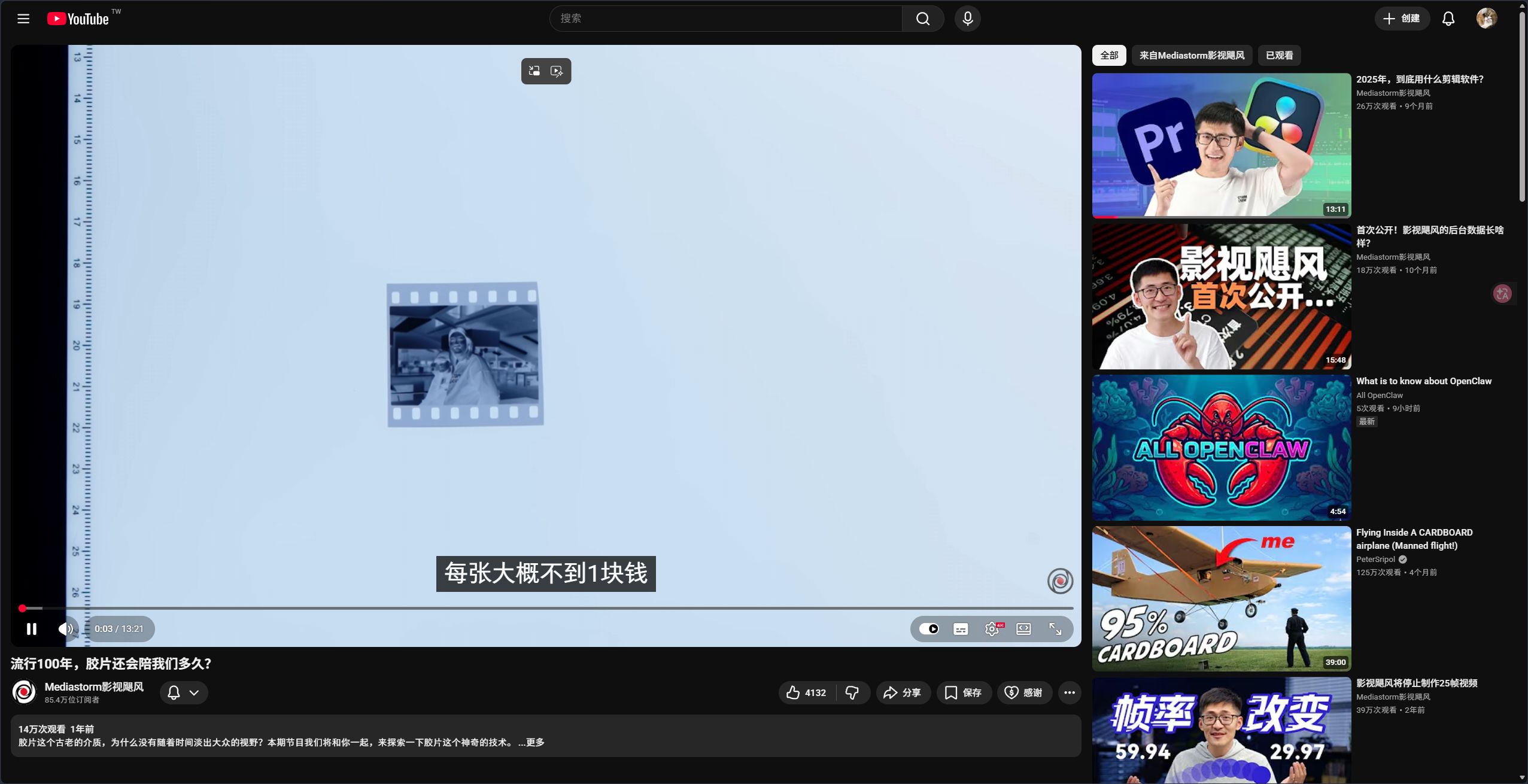
Task: Expand description with ...更多
Action: 531,743
